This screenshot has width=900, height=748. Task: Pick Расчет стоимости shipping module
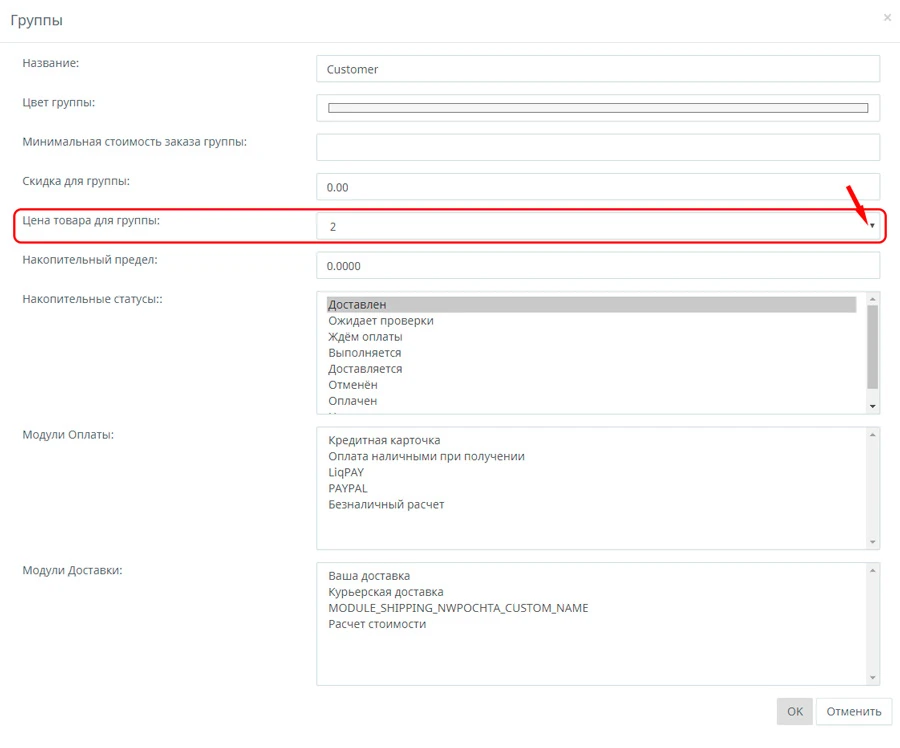point(376,624)
